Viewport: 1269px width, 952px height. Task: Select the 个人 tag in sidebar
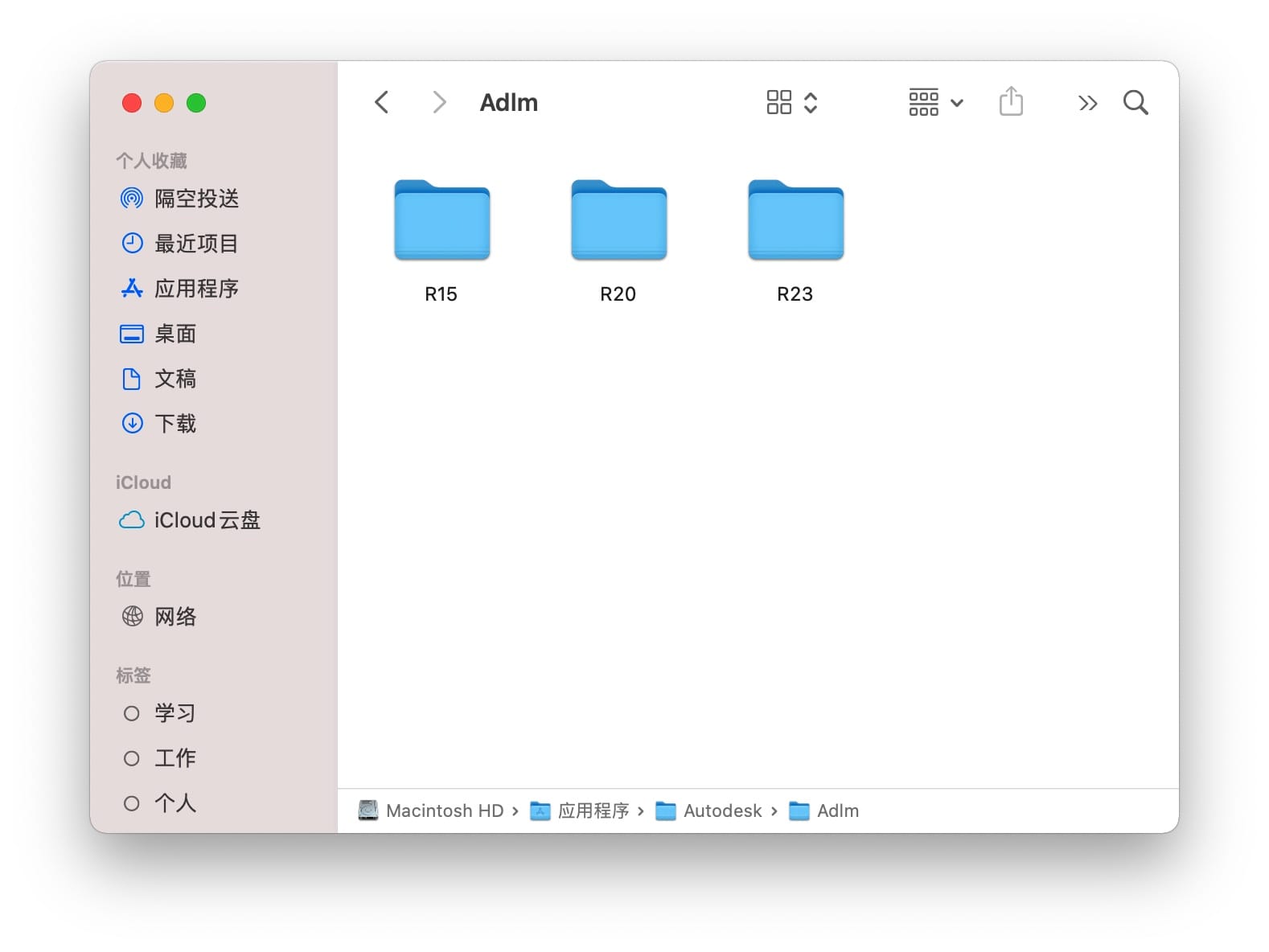pyautogui.click(x=175, y=803)
